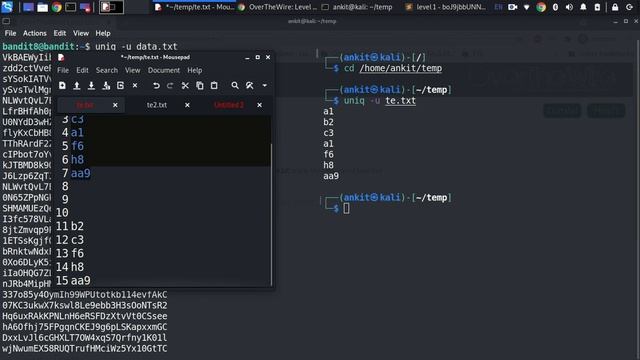
Task: Switch to the te2.txt tab
Action: [157, 105]
